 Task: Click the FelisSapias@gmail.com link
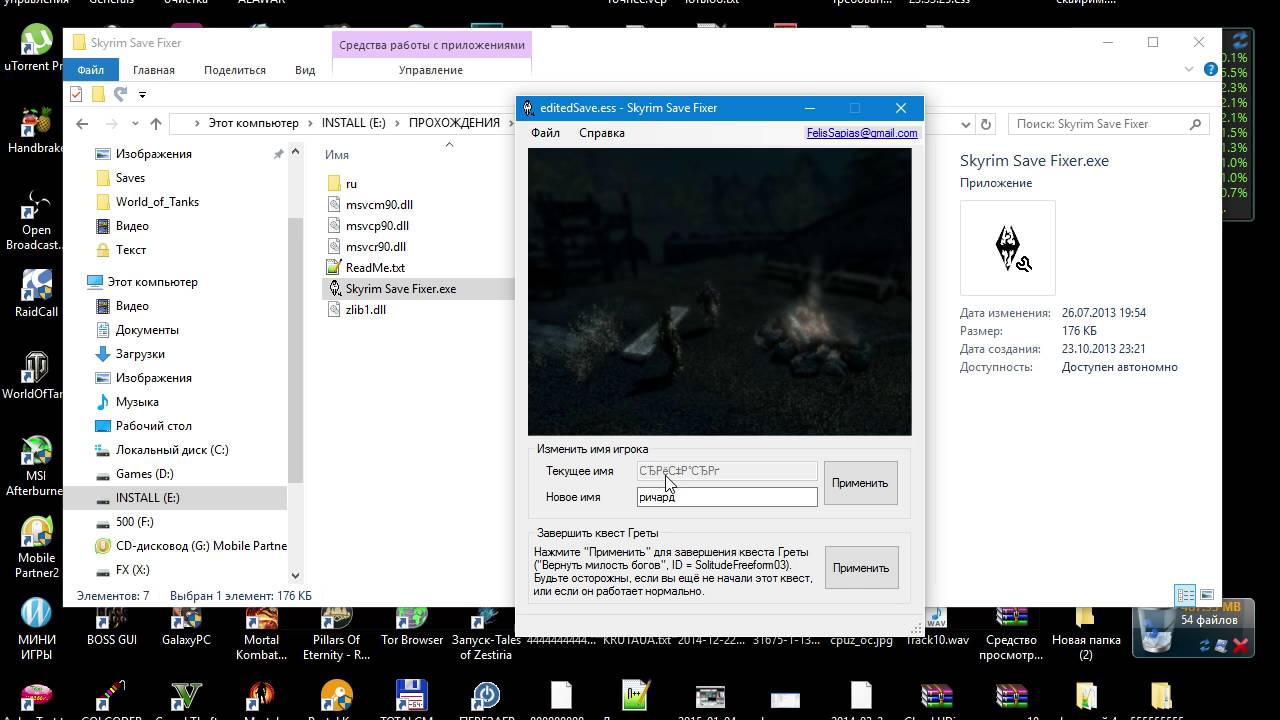(862, 132)
